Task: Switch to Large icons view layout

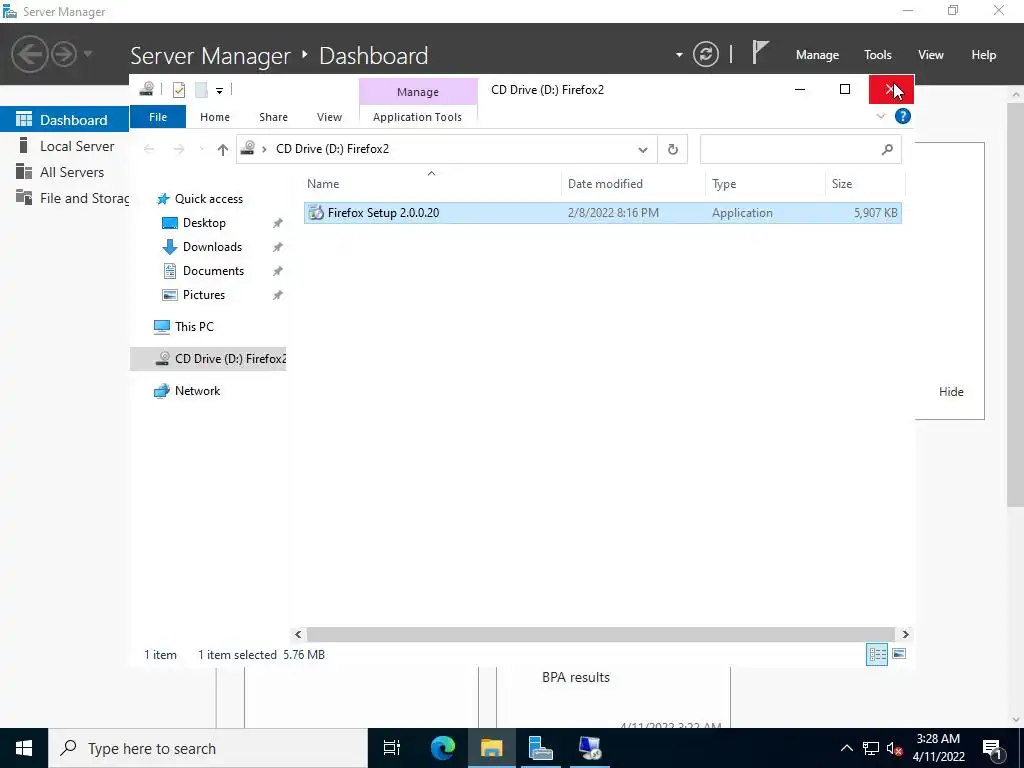Action: click(x=899, y=654)
